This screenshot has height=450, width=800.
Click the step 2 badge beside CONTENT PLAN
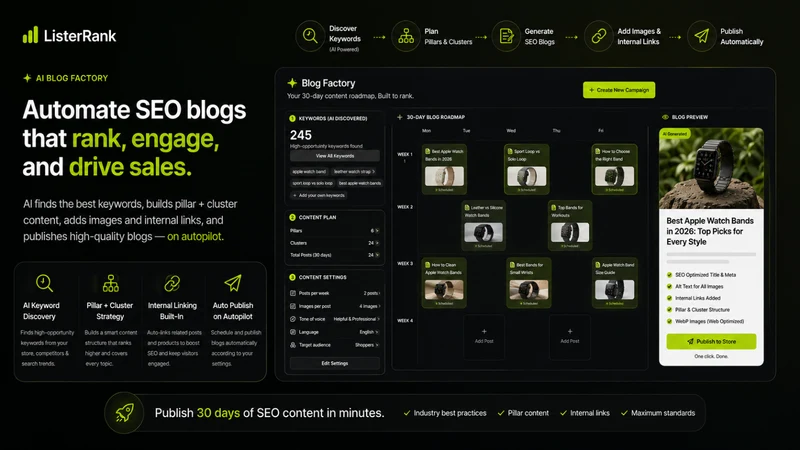pos(292,217)
